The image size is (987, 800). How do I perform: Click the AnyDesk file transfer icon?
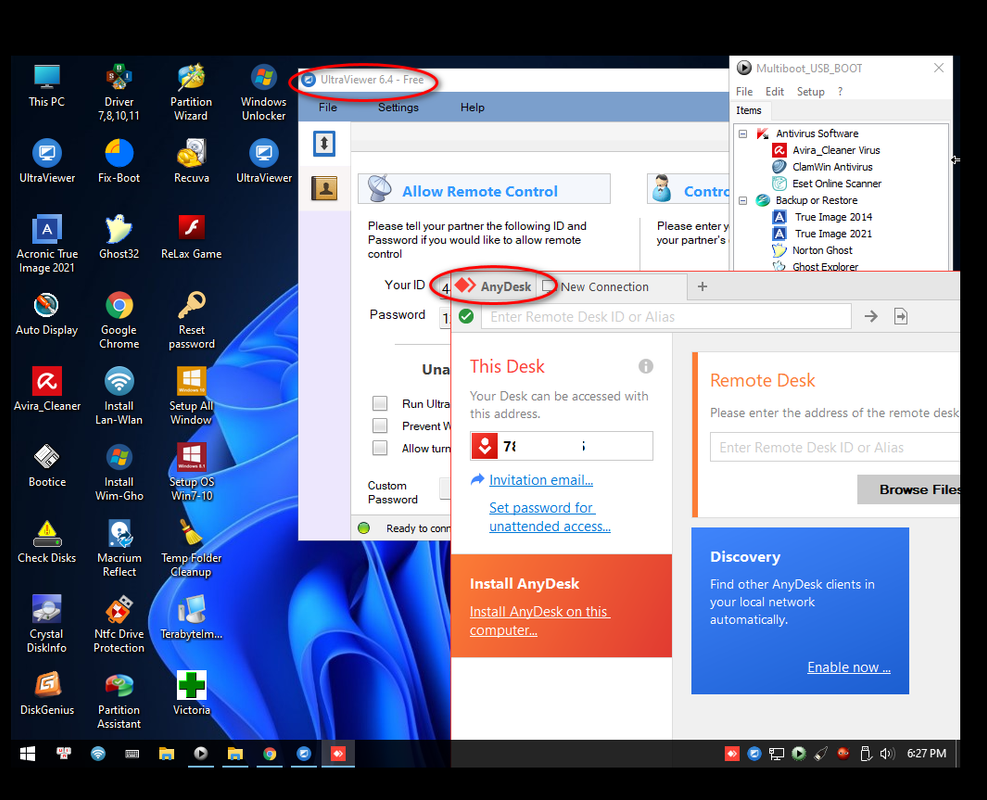click(x=901, y=316)
